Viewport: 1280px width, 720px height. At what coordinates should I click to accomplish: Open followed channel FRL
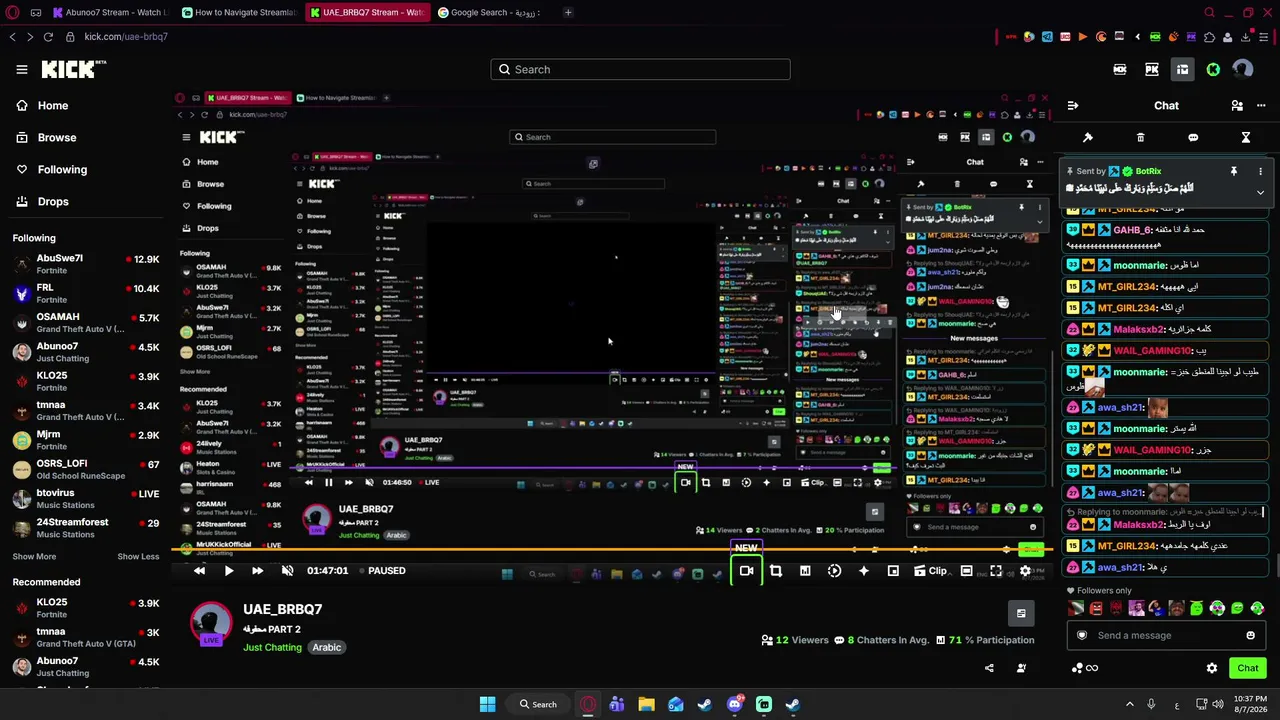(85, 293)
